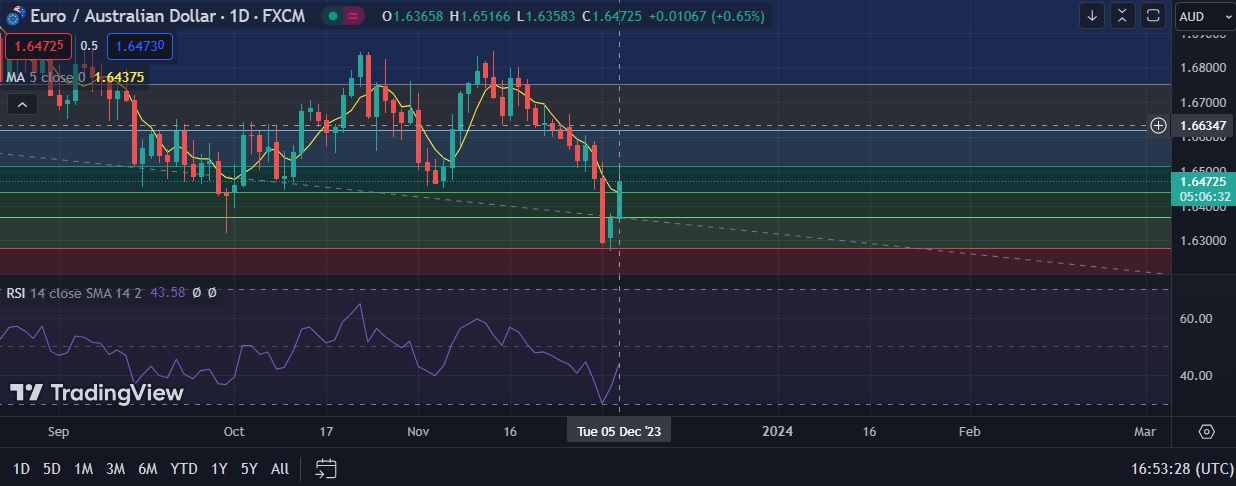This screenshot has width=1236, height=486.
Task: Click the down arrow pane button
Action: tap(1093, 16)
